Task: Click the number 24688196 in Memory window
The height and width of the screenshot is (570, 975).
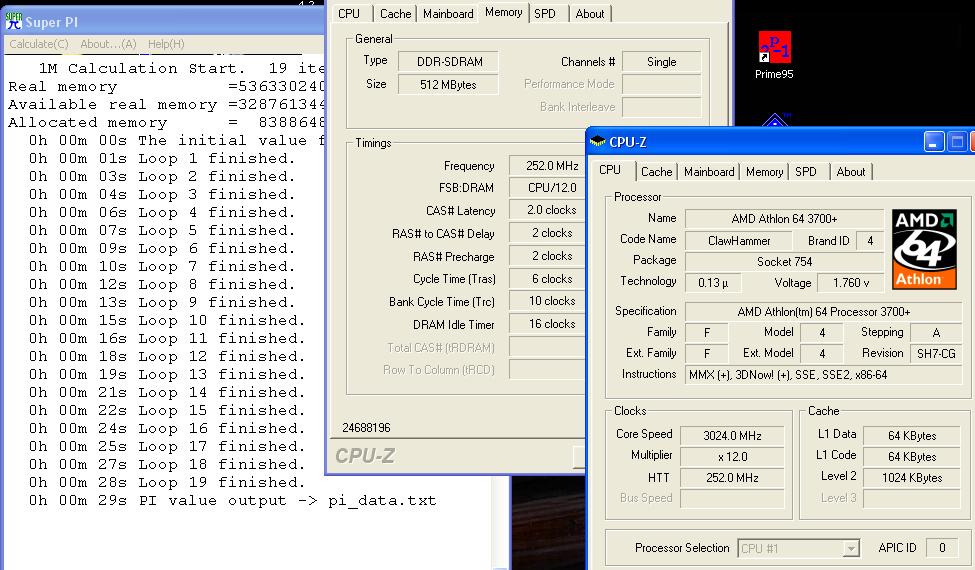Action: (366, 428)
